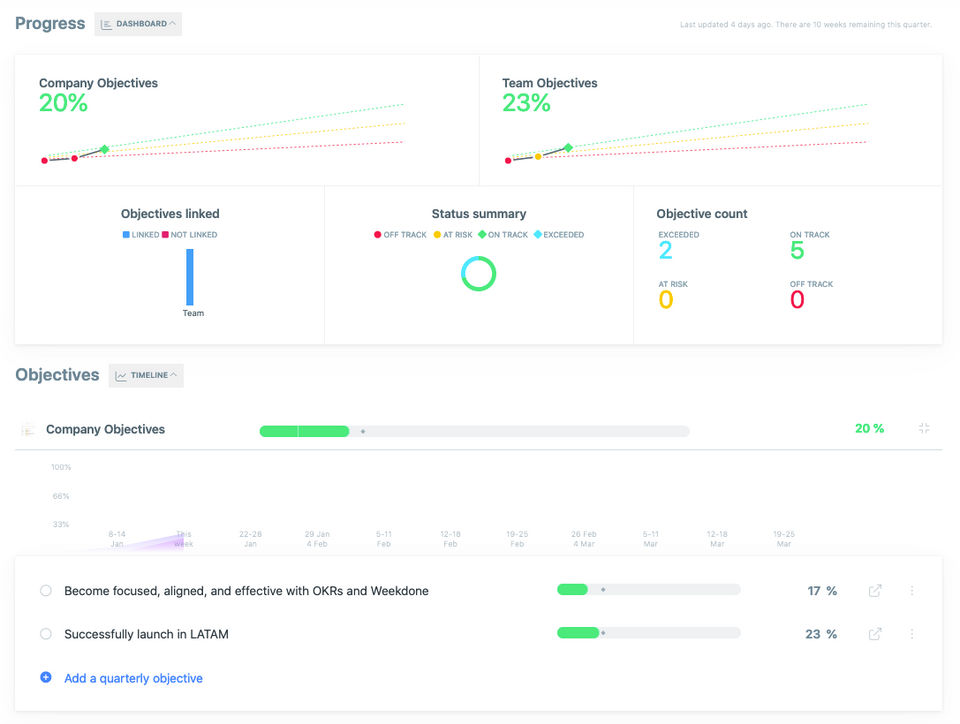Click the Status summary donut chart

click(x=479, y=273)
